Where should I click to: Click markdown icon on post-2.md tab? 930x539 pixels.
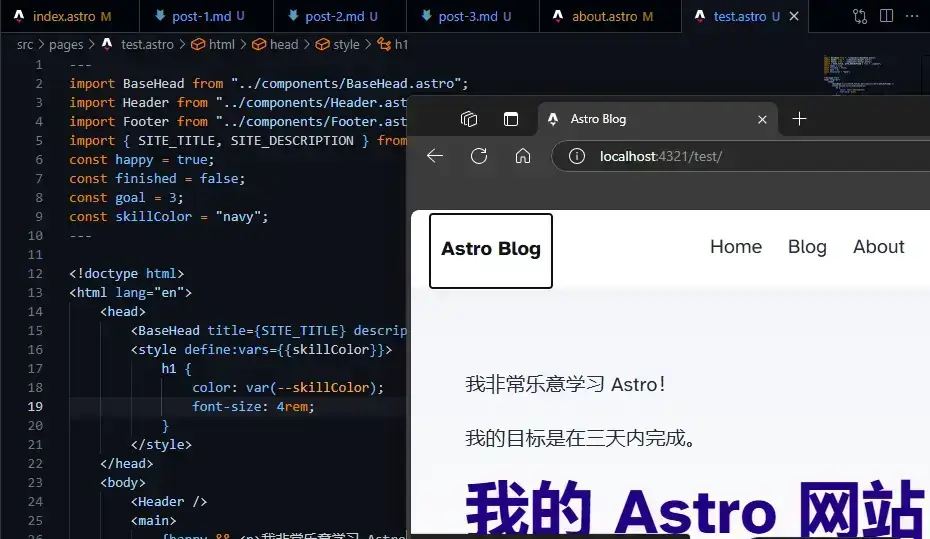[293, 16]
